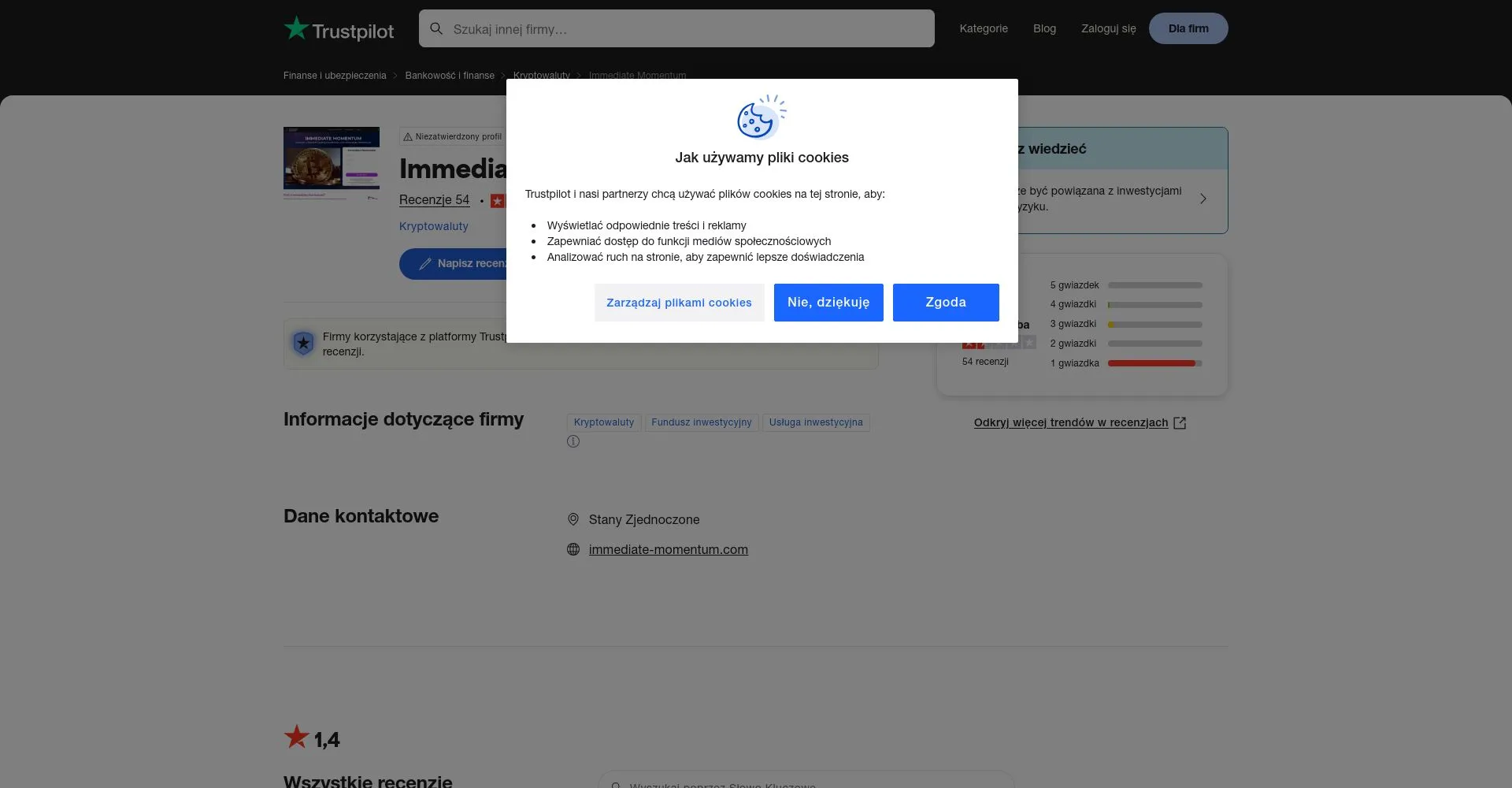Click the Dla firm button
The height and width of the screenshot is (788, 1512).
coord(1188,28)
